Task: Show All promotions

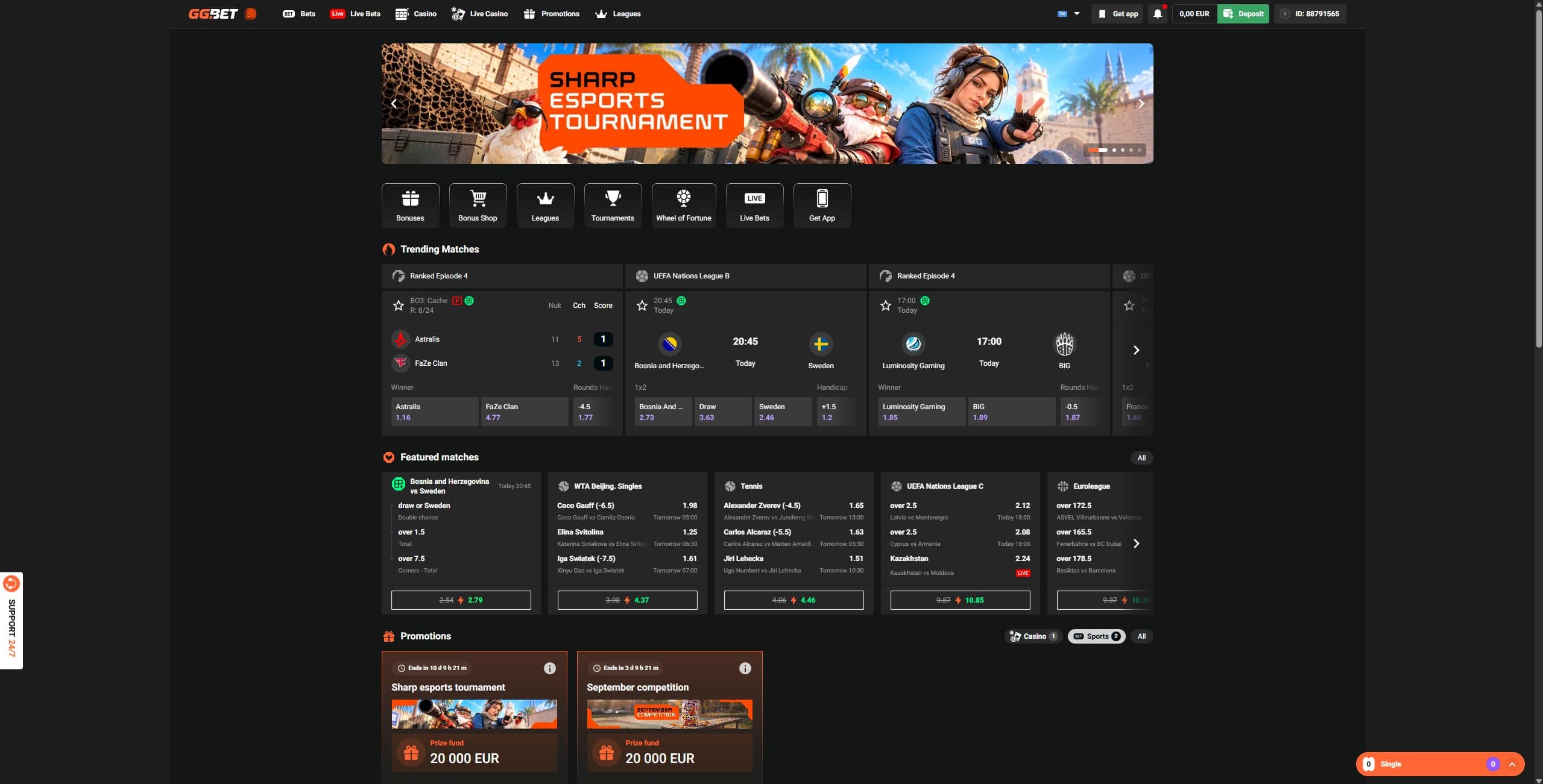Action: pos(1141,636)
